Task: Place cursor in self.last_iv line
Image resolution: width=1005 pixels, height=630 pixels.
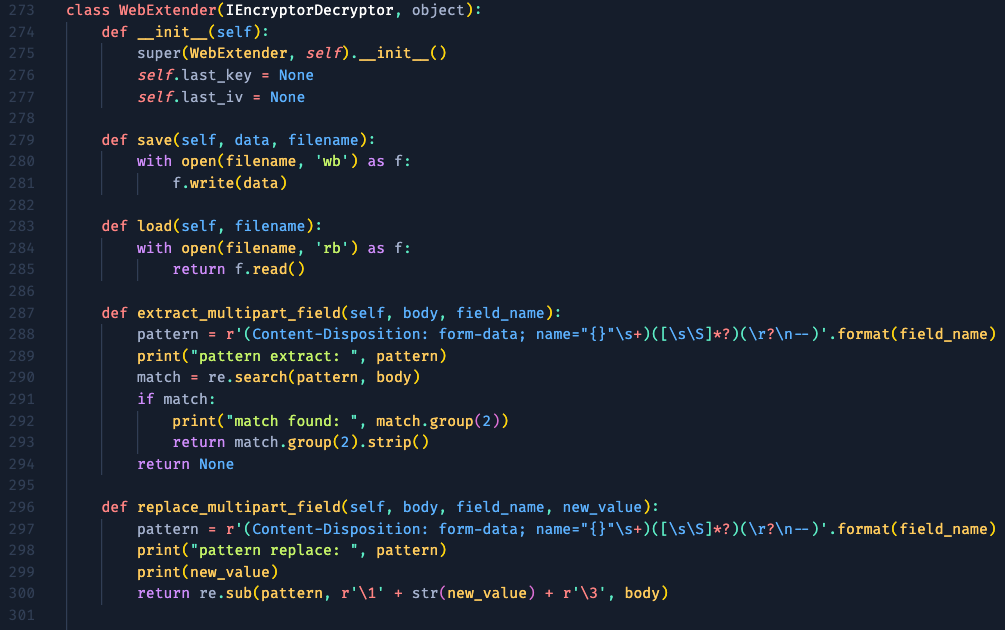Action: point(220,97)
